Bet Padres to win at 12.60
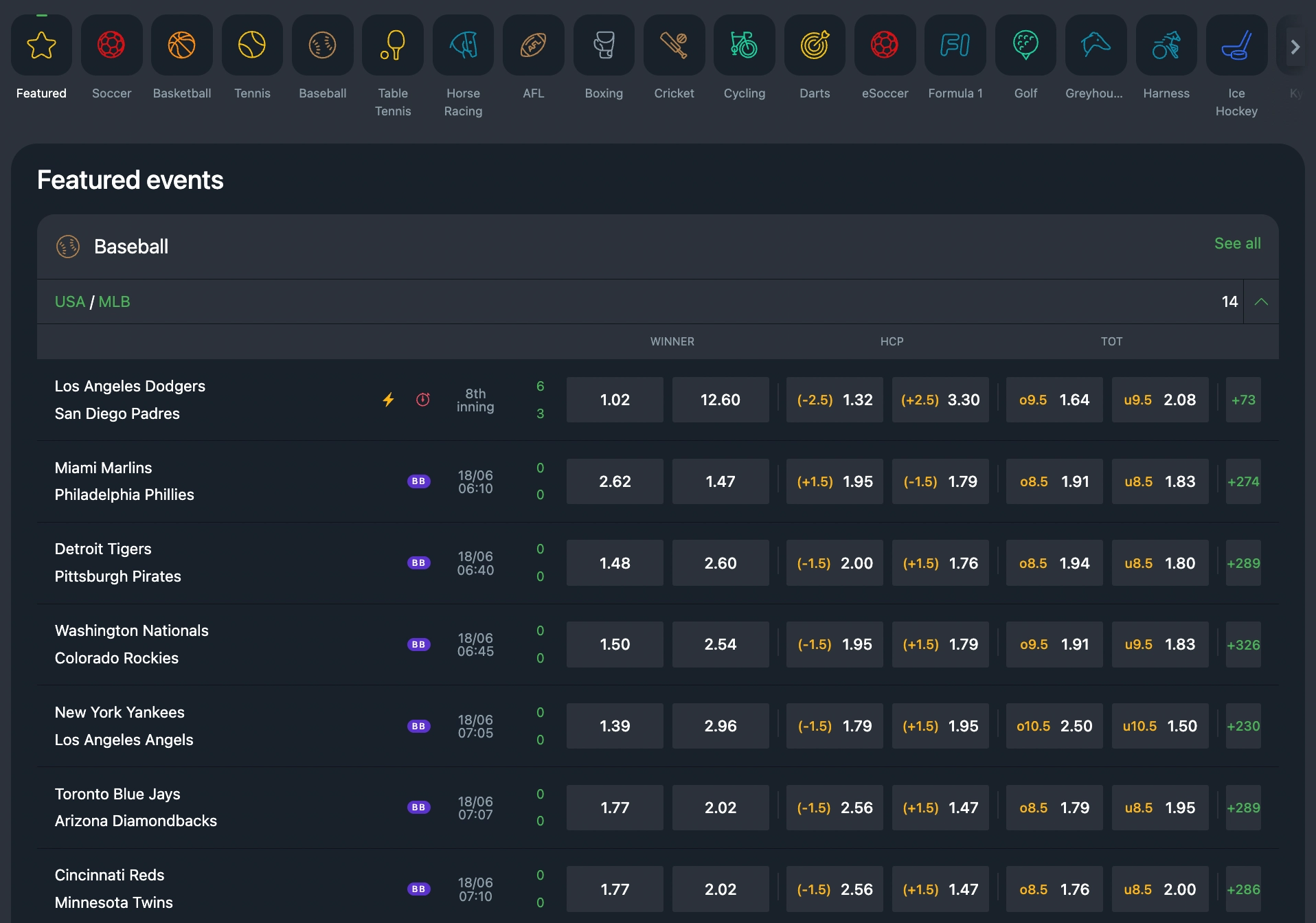The width and height of the screenshot is (1316, 923). [721, 400]
